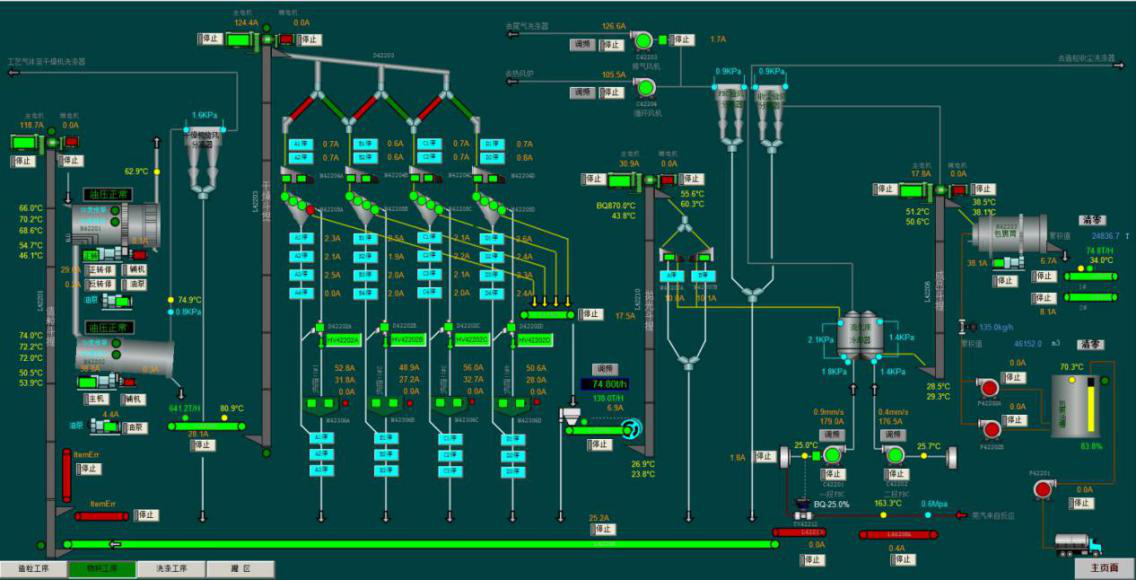This screenshot has width=1136, height=580.
Task: Click the C42204 circulation fan icon
Action: pos(644,88)
